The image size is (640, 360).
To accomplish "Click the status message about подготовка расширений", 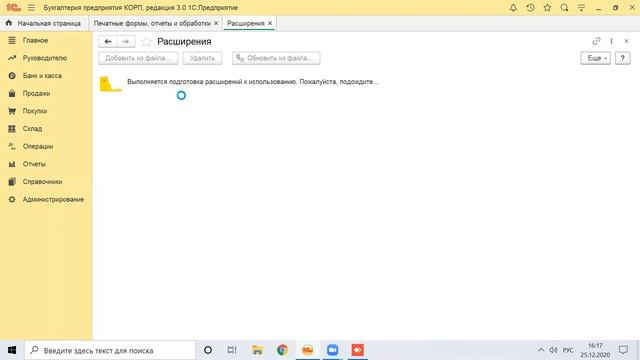I will (x=253, y=82).
